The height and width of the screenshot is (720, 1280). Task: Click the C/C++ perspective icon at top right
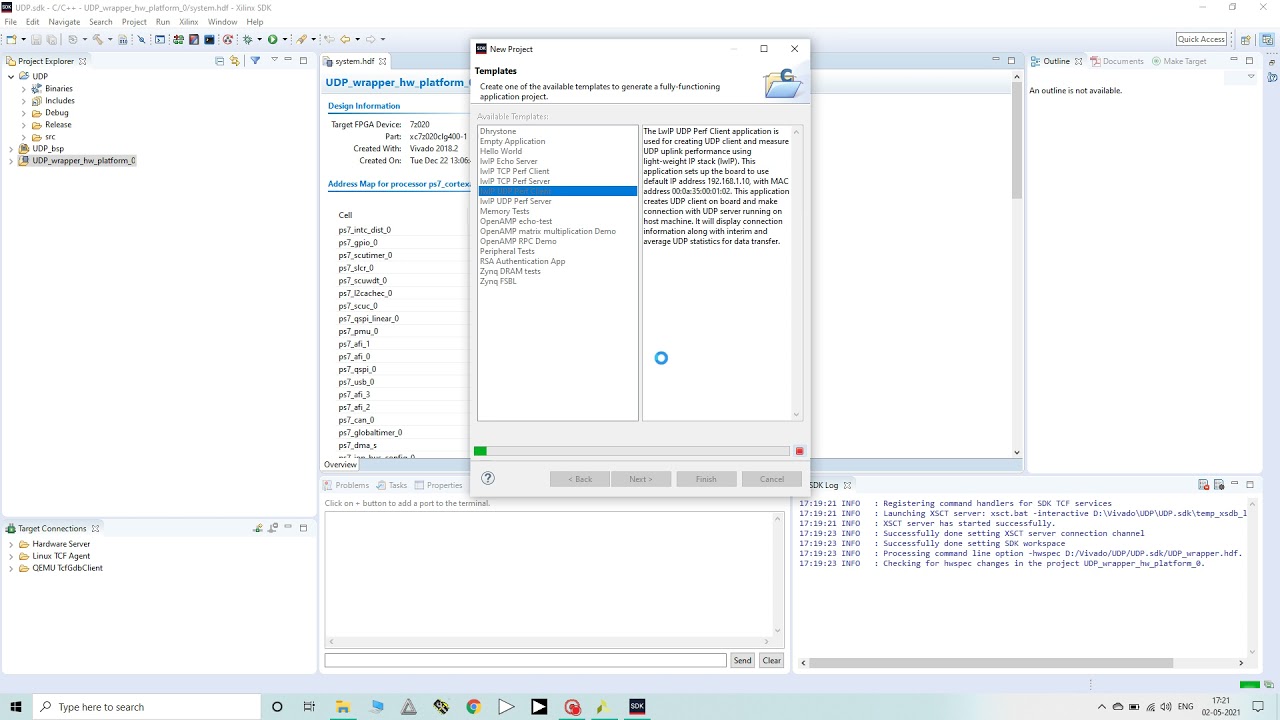click(x=1267, y=40)
